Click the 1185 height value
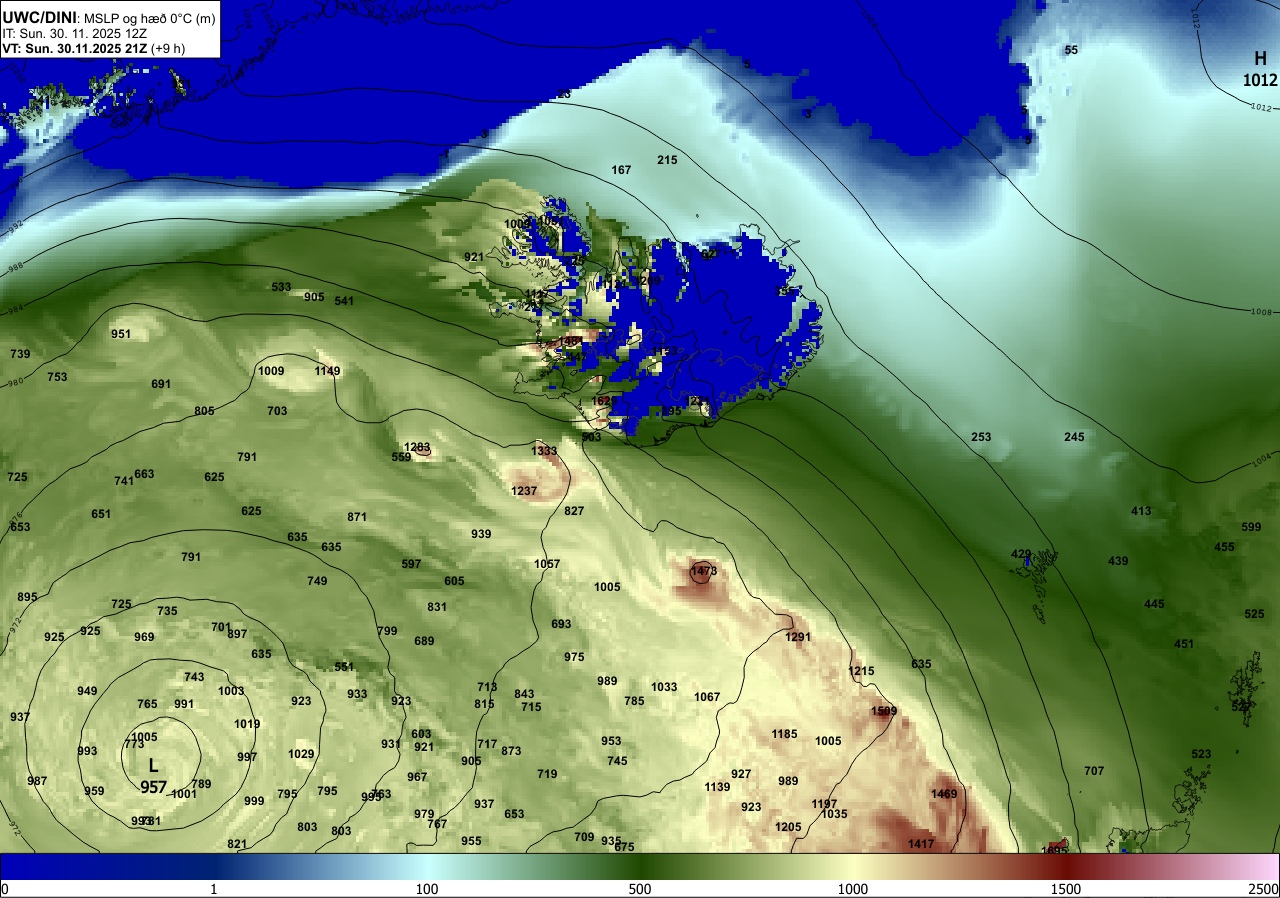This screenshot has width=1280, height=898. pyautogui.click(x=784, y=734)
